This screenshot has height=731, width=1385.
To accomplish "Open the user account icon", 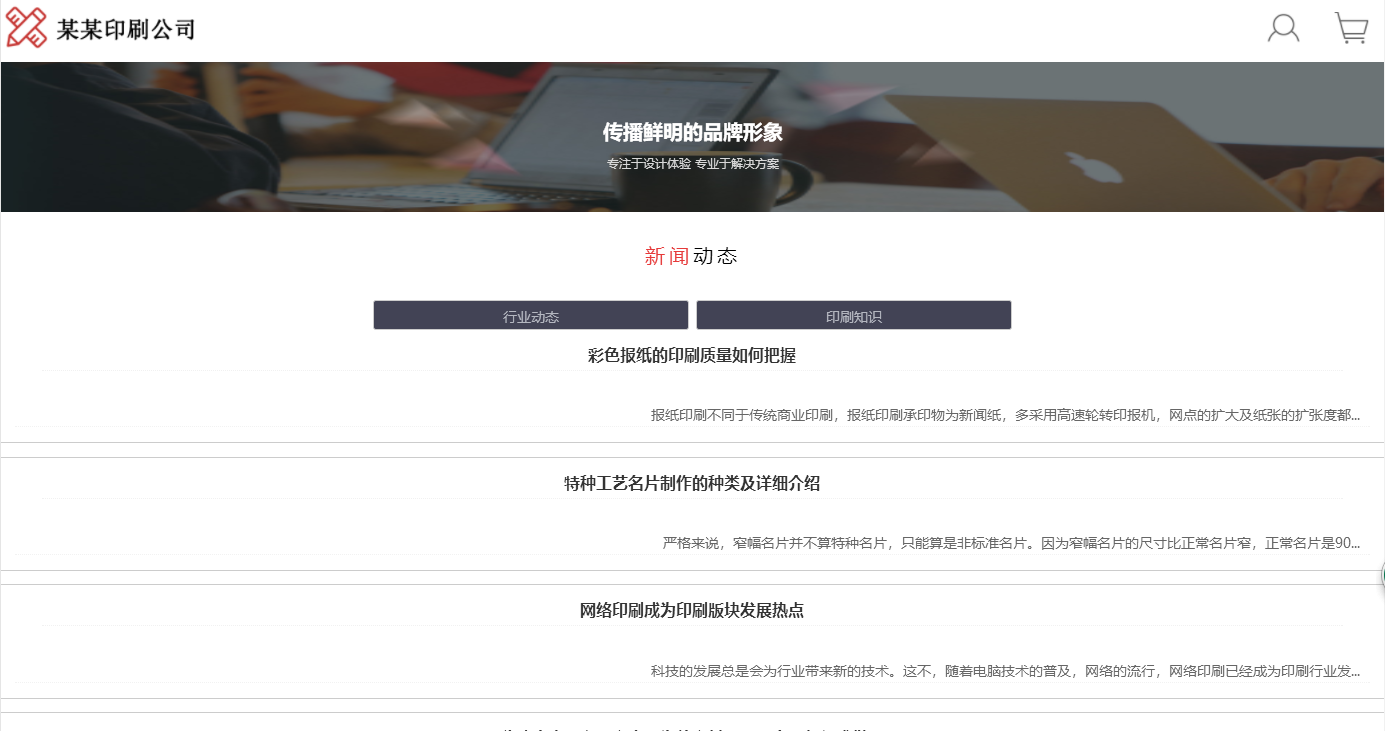I will (1283, 28).
